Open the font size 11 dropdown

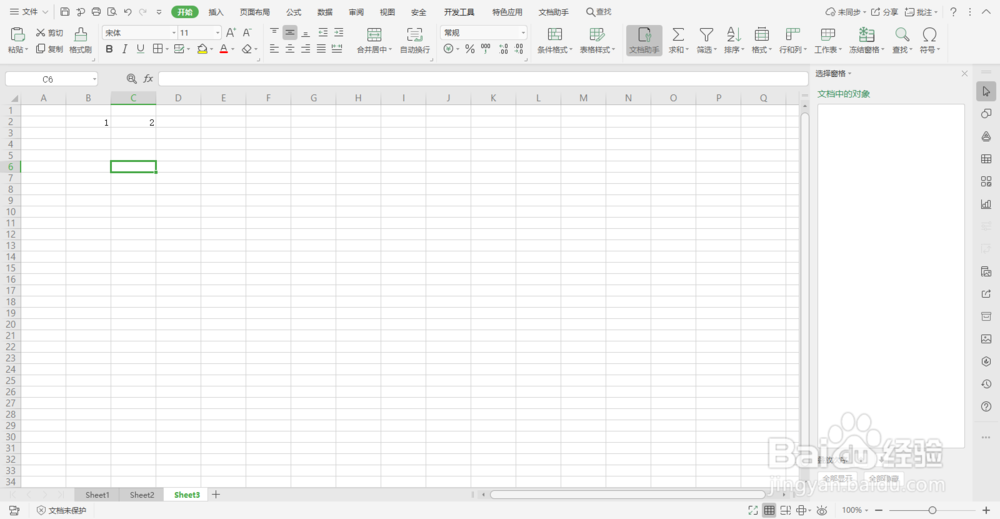pyautogui.click(x=217, y=33)
